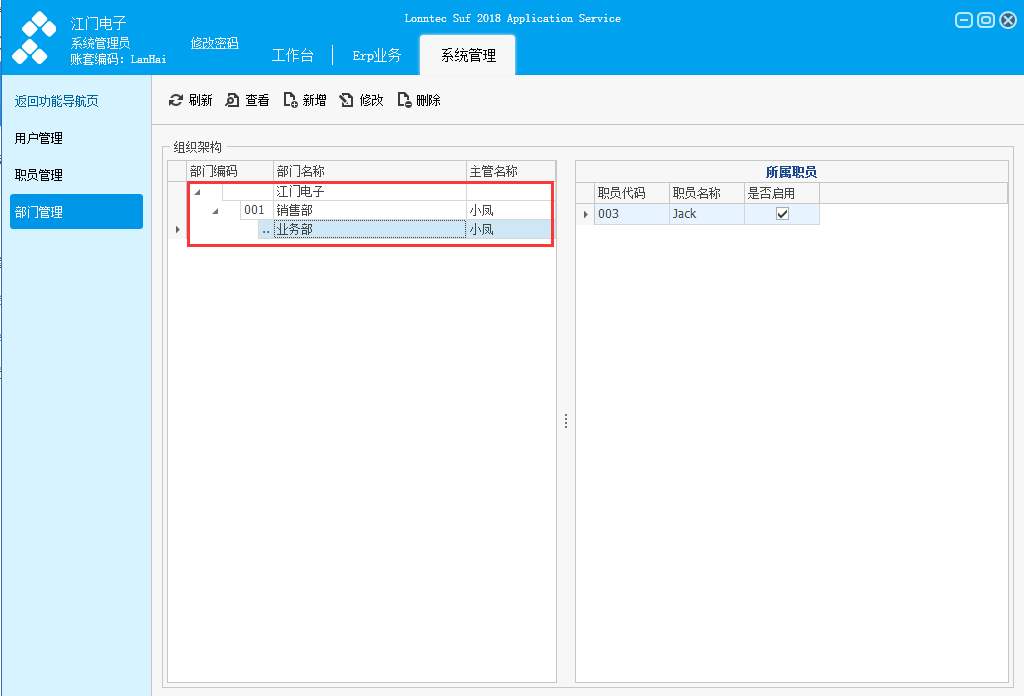Click the 修改 toolbar button label

point(371,100)
